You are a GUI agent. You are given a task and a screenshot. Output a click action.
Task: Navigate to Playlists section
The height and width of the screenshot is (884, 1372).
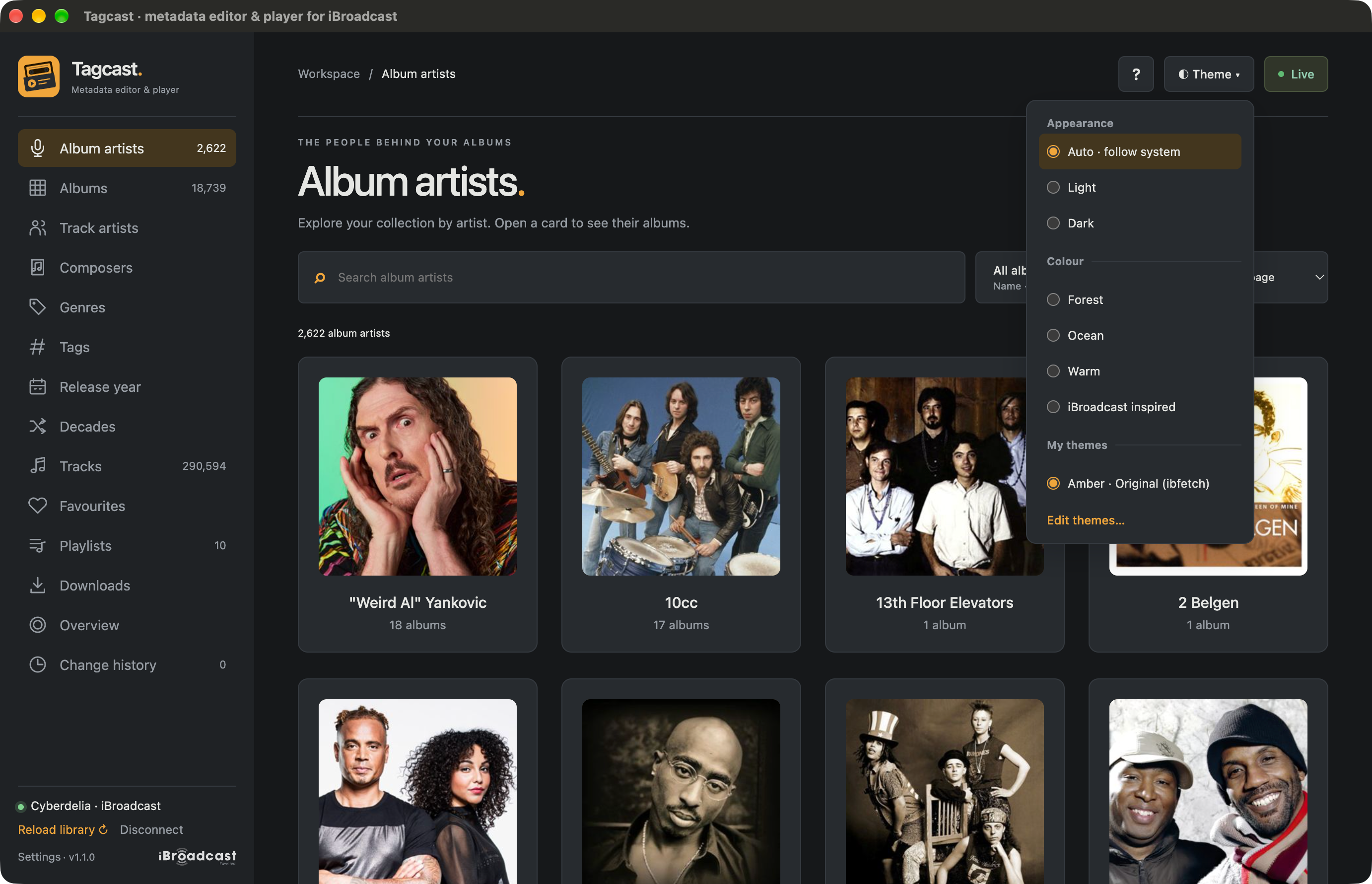point(127,545)
